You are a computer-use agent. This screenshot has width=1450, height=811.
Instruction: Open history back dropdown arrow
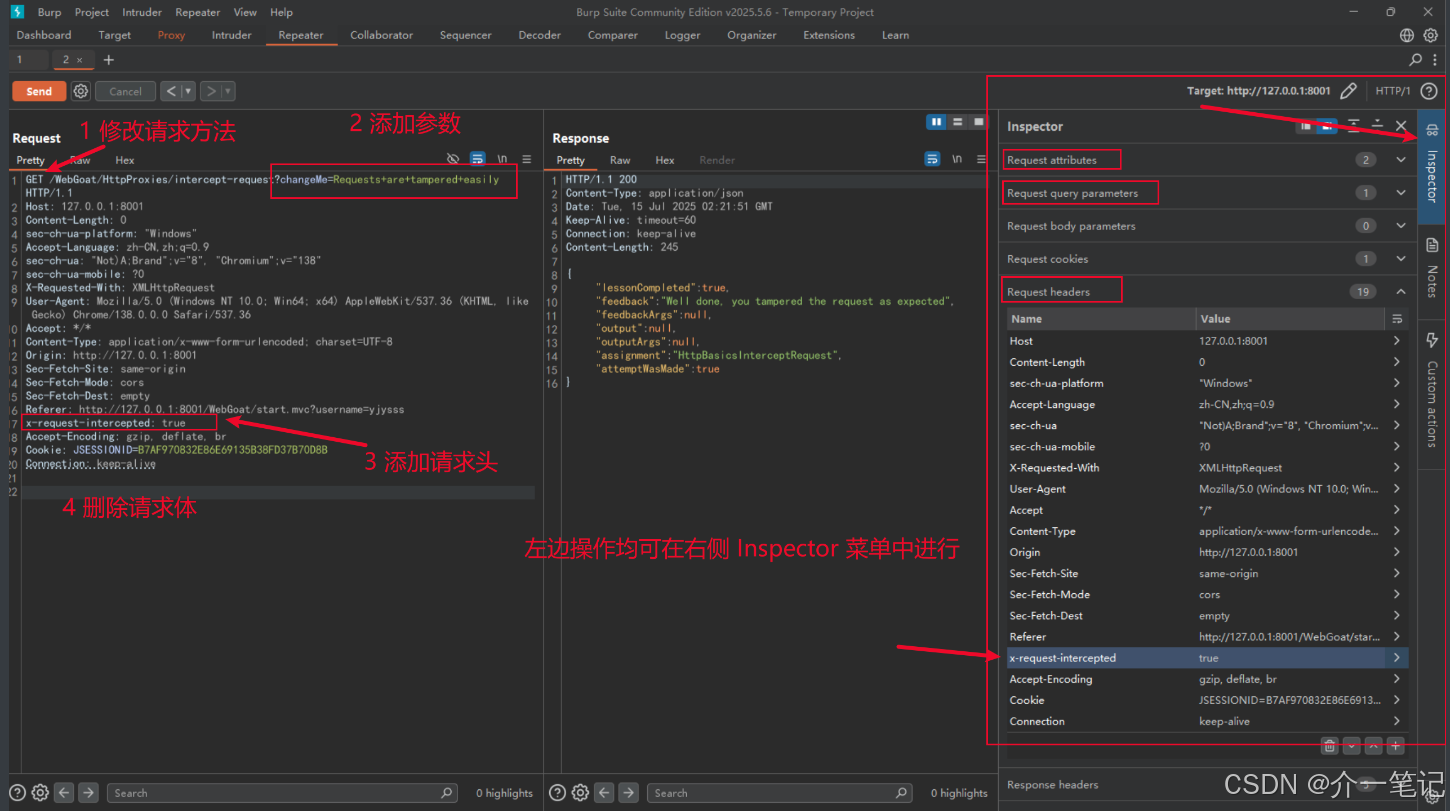click(x=189, y=91)
